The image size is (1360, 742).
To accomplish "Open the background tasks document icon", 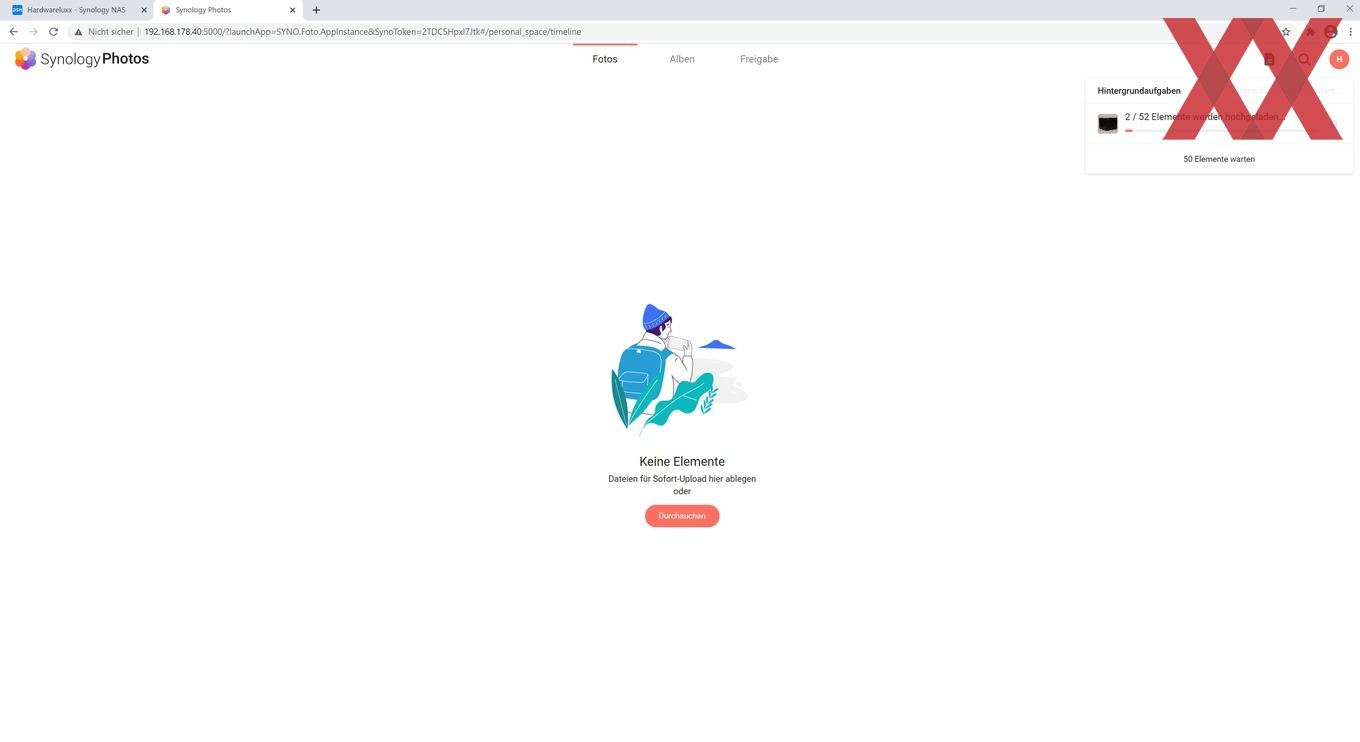I will click(x=1269, y=59).
